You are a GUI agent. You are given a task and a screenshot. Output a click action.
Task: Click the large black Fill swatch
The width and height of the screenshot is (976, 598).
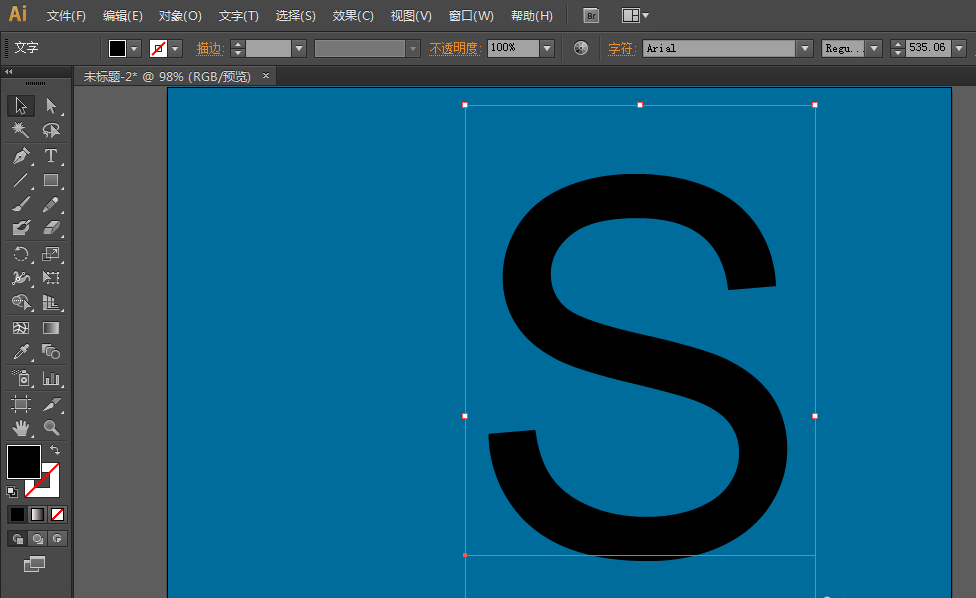coord(24,462)
